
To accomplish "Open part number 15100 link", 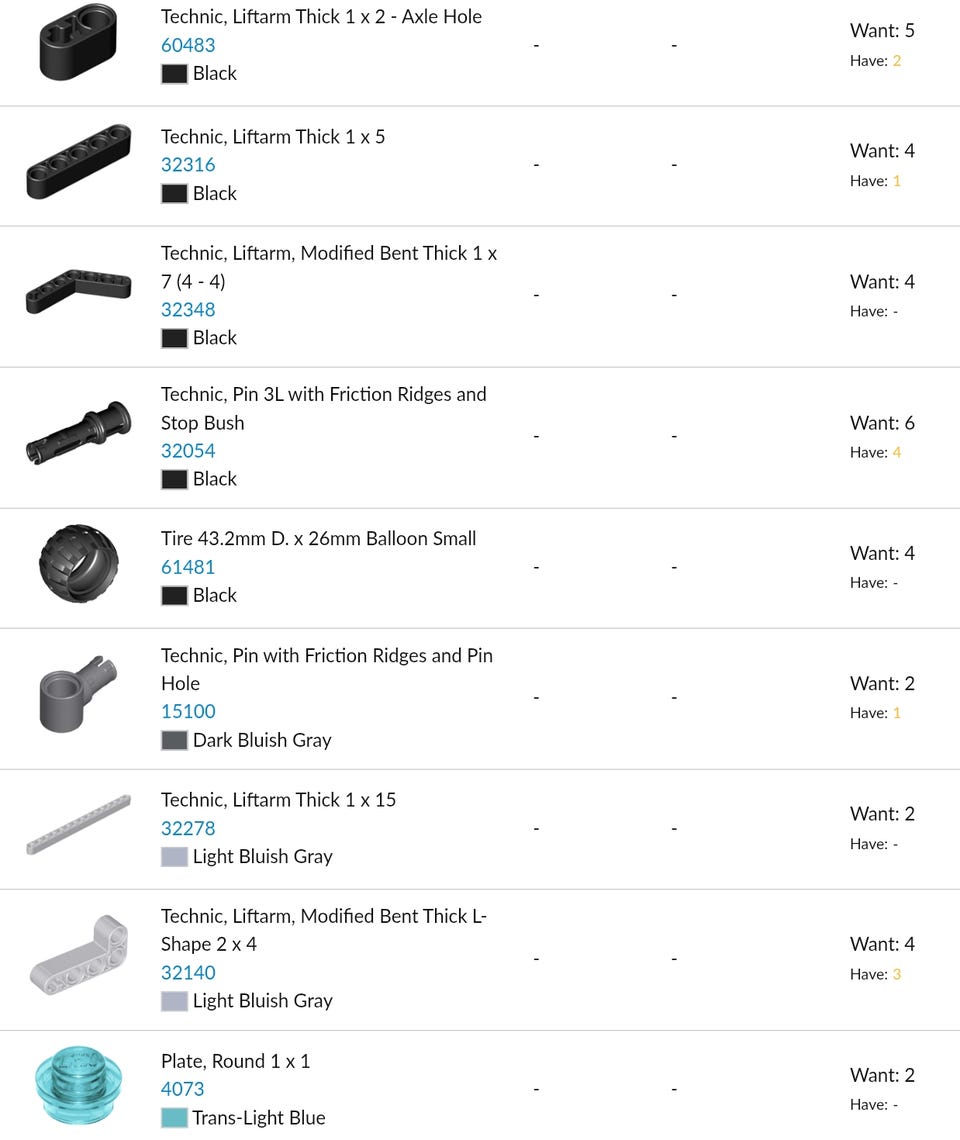I will tap(188, 712).
